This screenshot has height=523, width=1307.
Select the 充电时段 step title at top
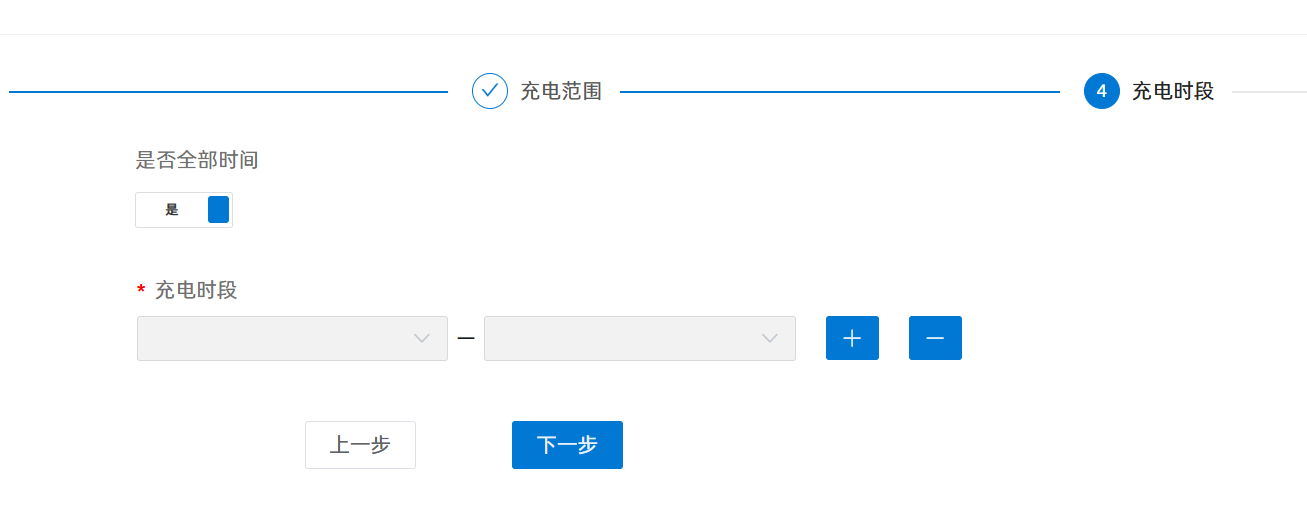click(1173, 91)
